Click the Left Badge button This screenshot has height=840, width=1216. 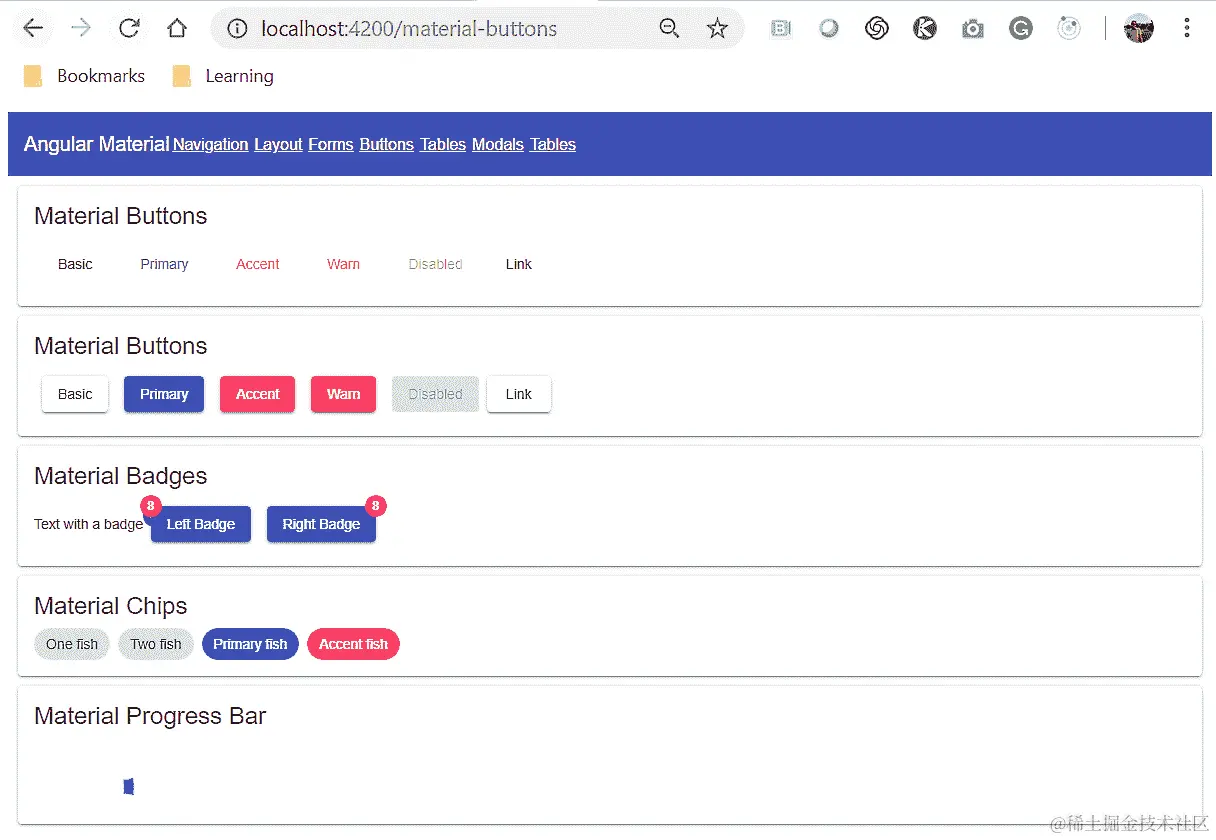click(x=201, y=524)
